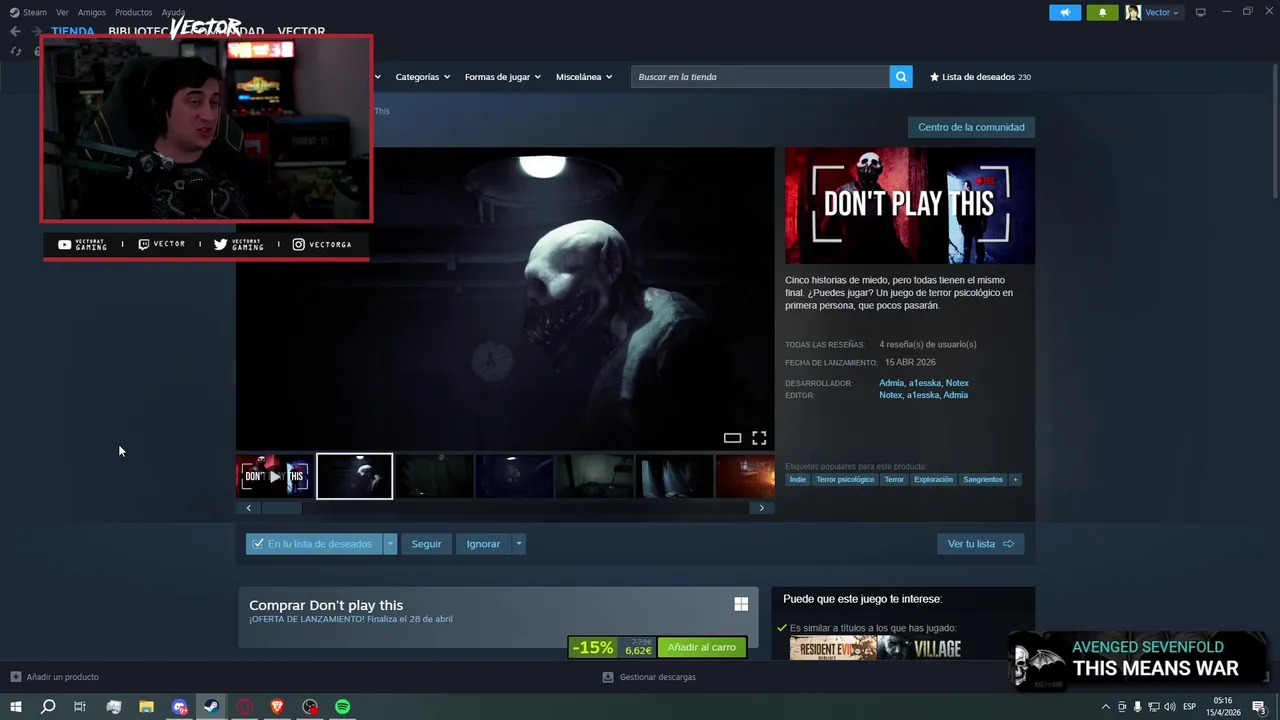This screenshot has width=1280, height=720.
Task: Click the page vertical scrollbar
Action: point(1274,130)
